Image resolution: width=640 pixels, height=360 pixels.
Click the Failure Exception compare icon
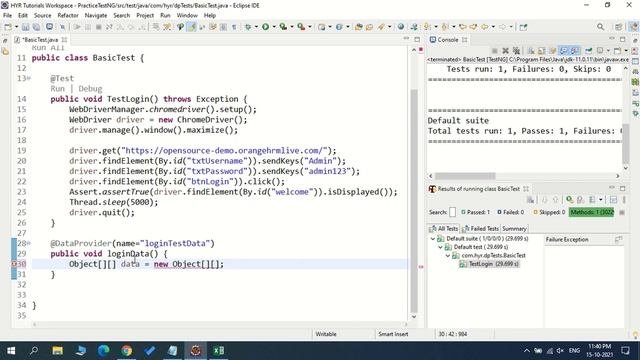coord(619,239)
